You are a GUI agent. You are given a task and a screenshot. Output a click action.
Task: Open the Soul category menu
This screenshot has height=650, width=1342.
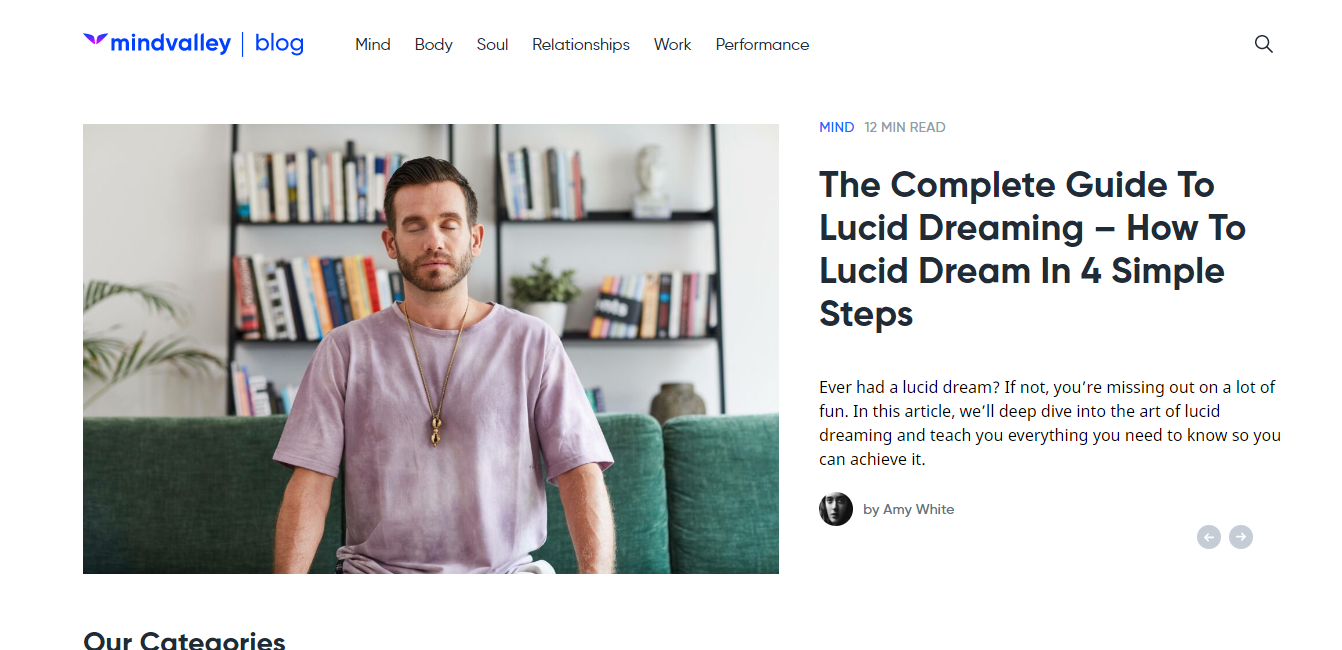point(493,44)
